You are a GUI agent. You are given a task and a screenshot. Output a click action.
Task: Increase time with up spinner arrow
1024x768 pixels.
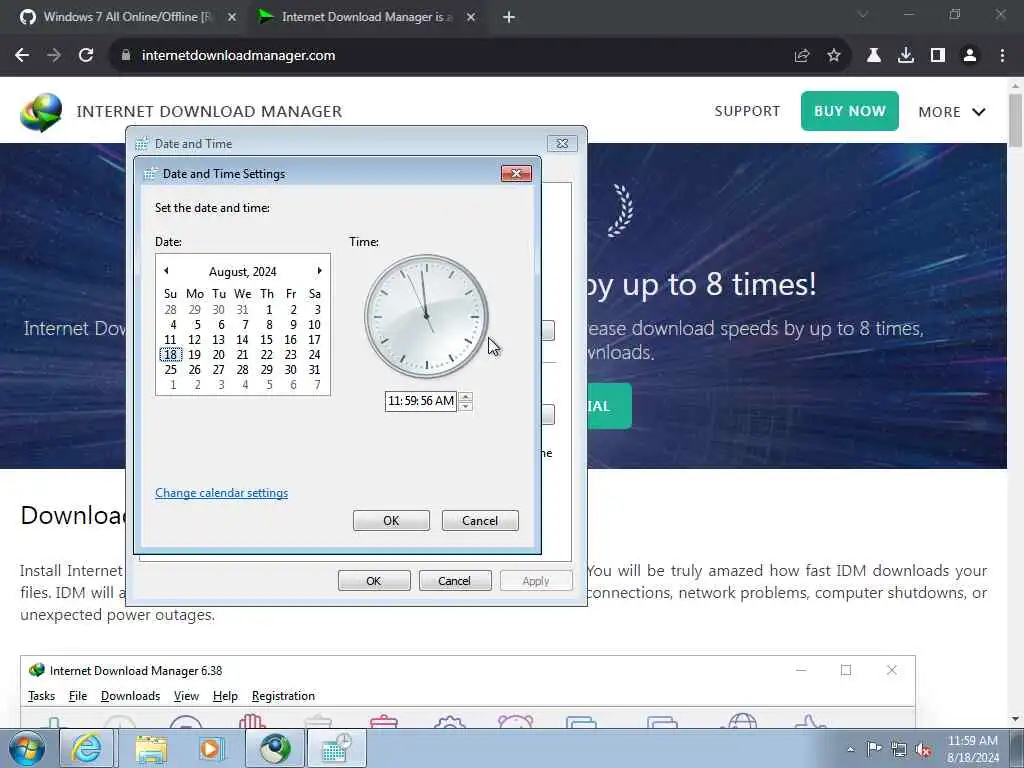pyautogui.click(x=466, y=396)
